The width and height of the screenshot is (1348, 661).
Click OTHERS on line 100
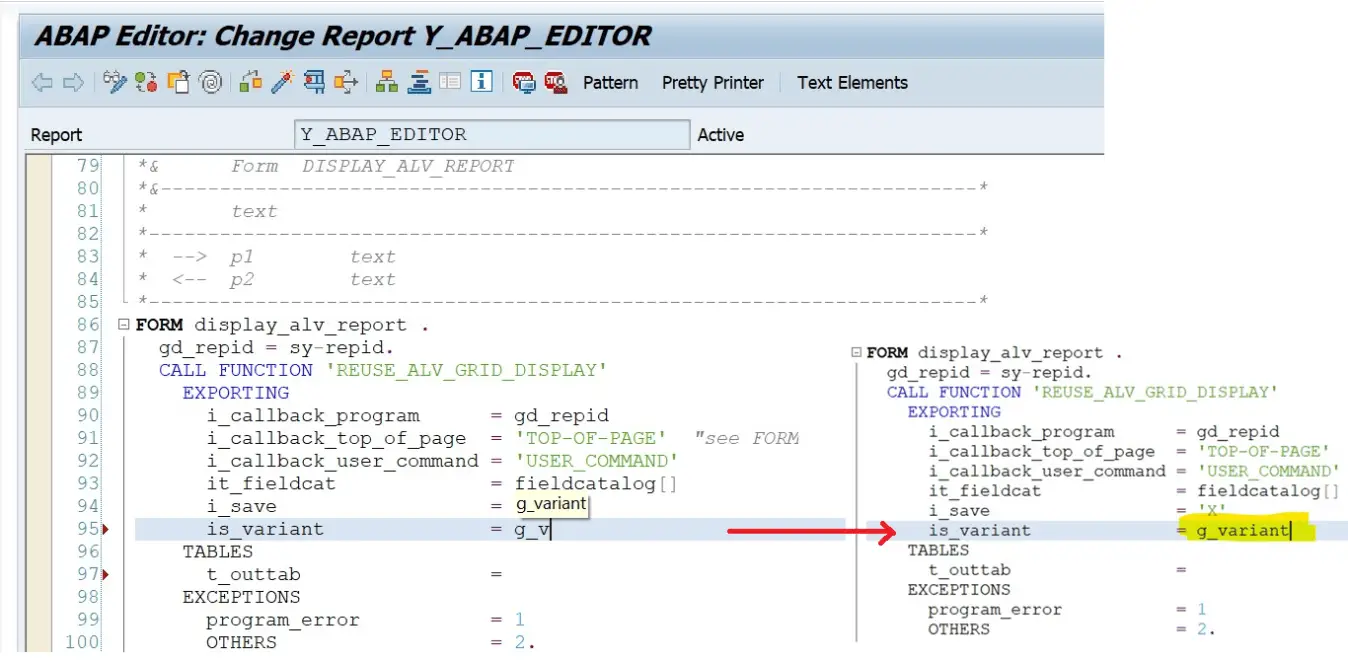click(241, 642)
